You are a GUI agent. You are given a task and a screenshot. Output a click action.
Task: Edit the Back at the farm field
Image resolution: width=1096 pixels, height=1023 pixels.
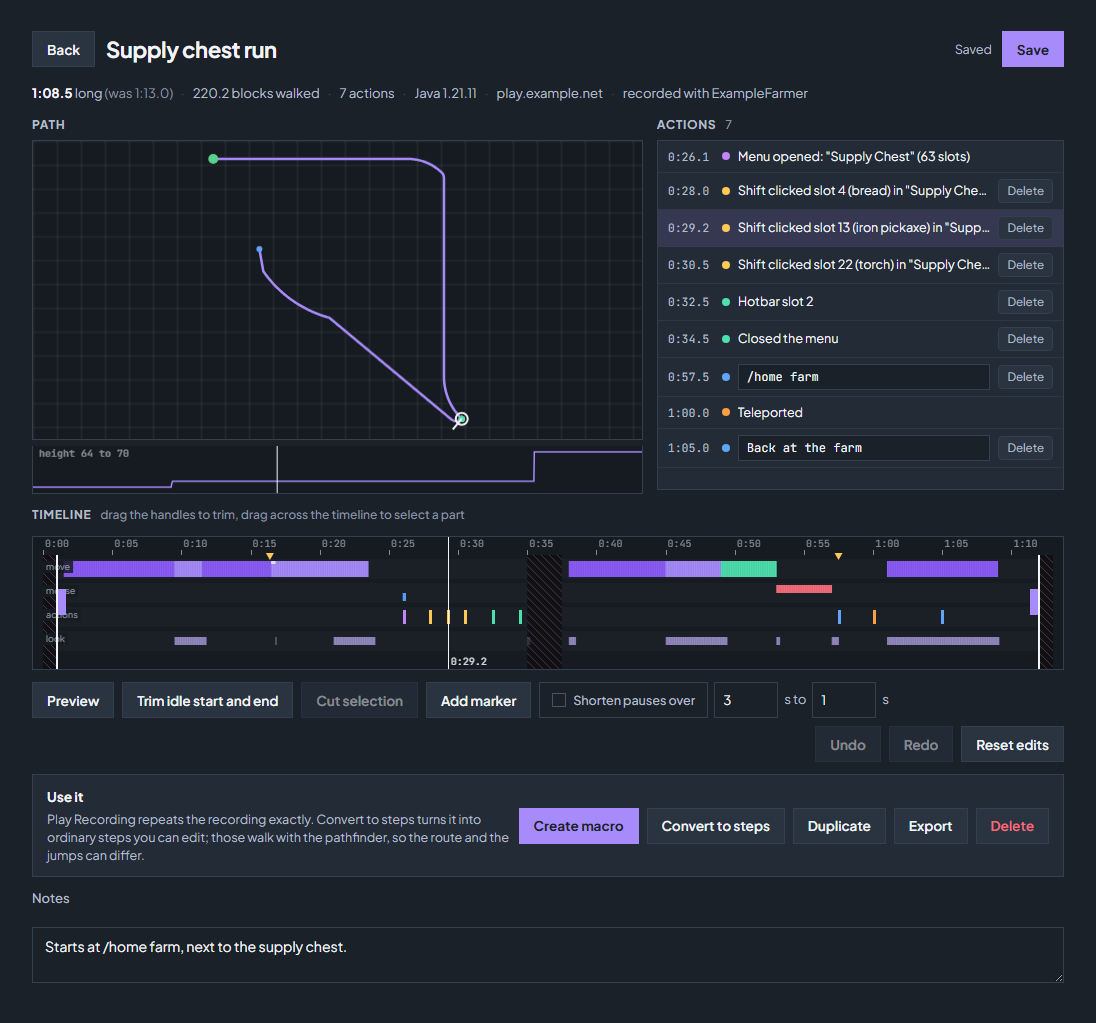(x=863, y=448)
